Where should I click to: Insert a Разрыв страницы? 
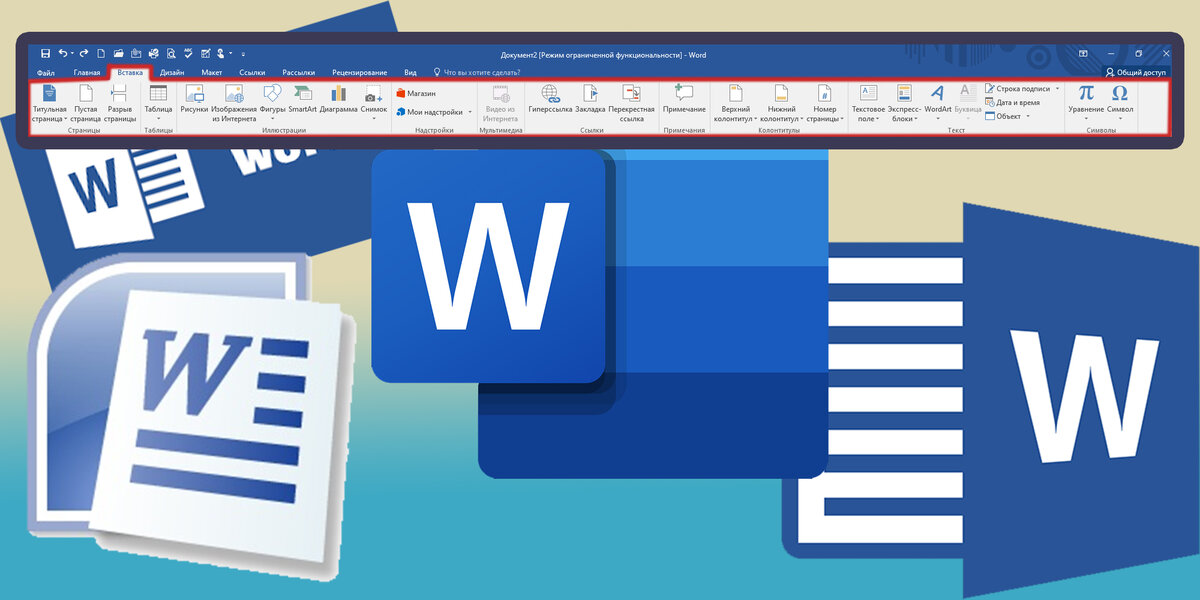pos(120,105)
